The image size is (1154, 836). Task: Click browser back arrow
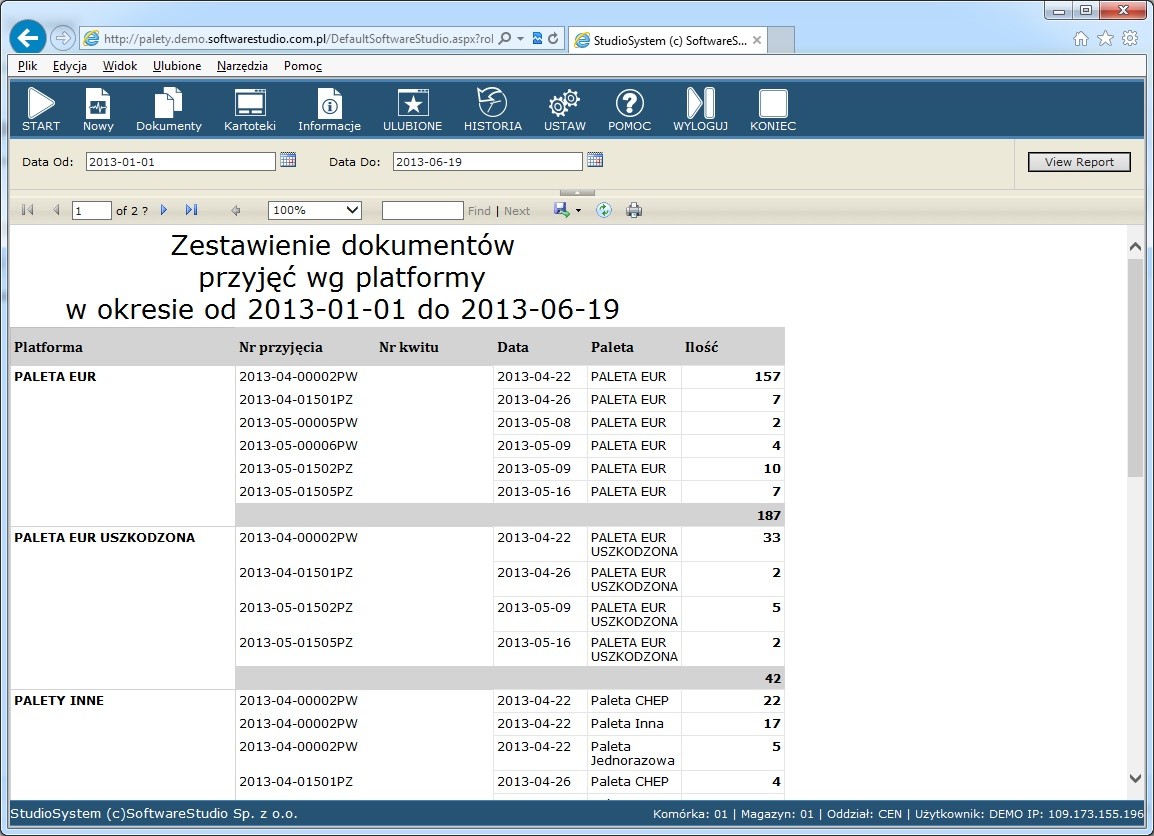(x=28, y=38)
